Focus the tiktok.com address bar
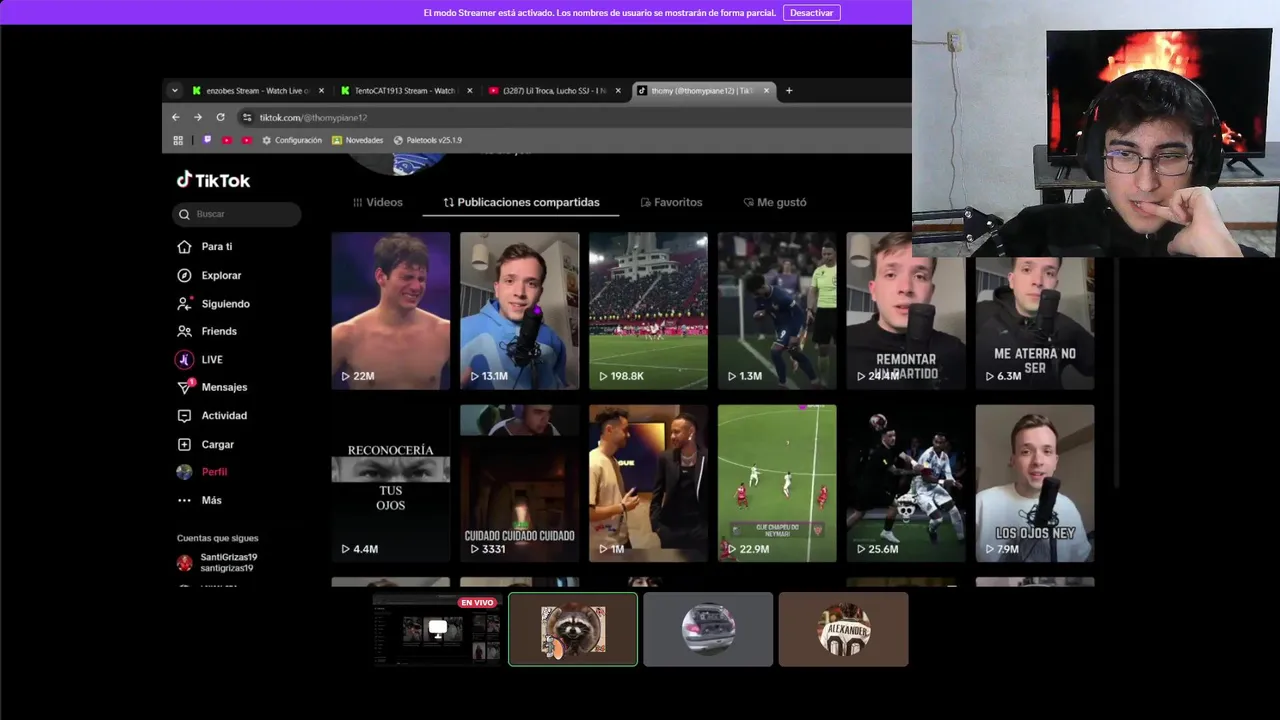Image resolution: width=1280 pixels, height=720 pixels. pyautogui.click(x=574, y=117)
